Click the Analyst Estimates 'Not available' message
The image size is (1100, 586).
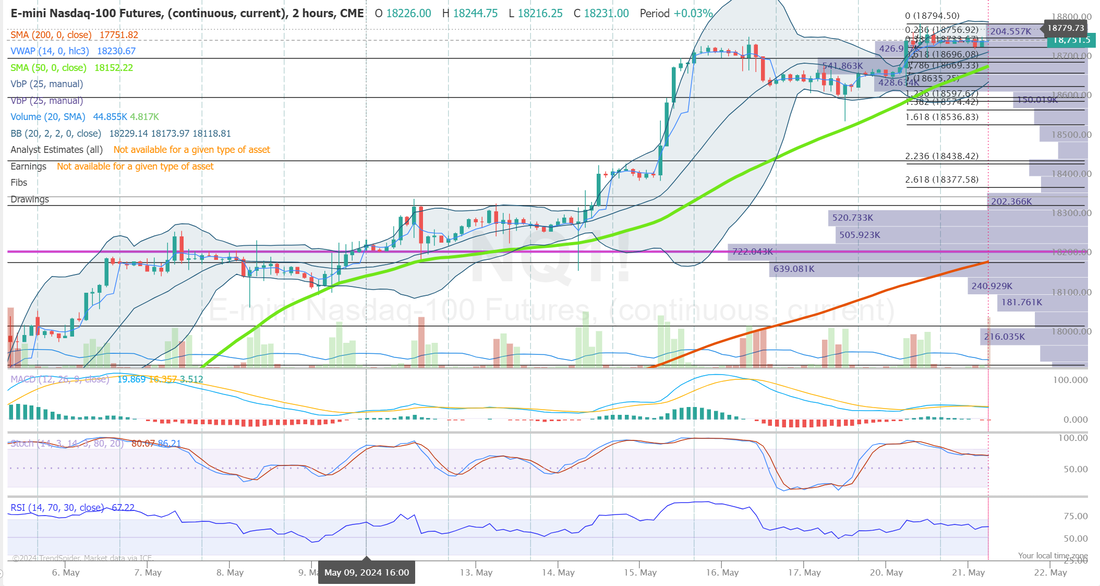tap(192, 149)
